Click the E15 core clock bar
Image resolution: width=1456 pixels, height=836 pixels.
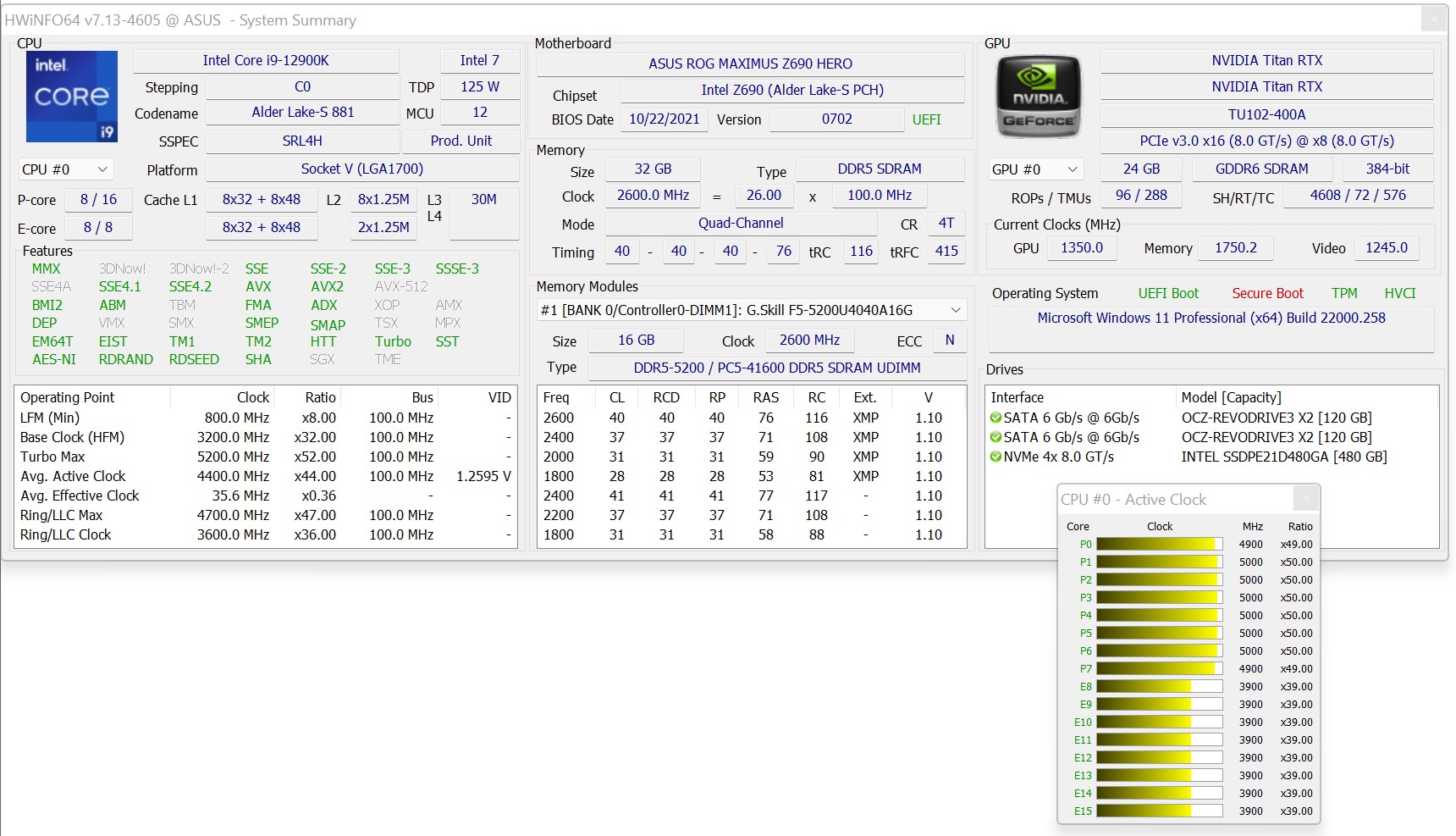[1159, 811]
